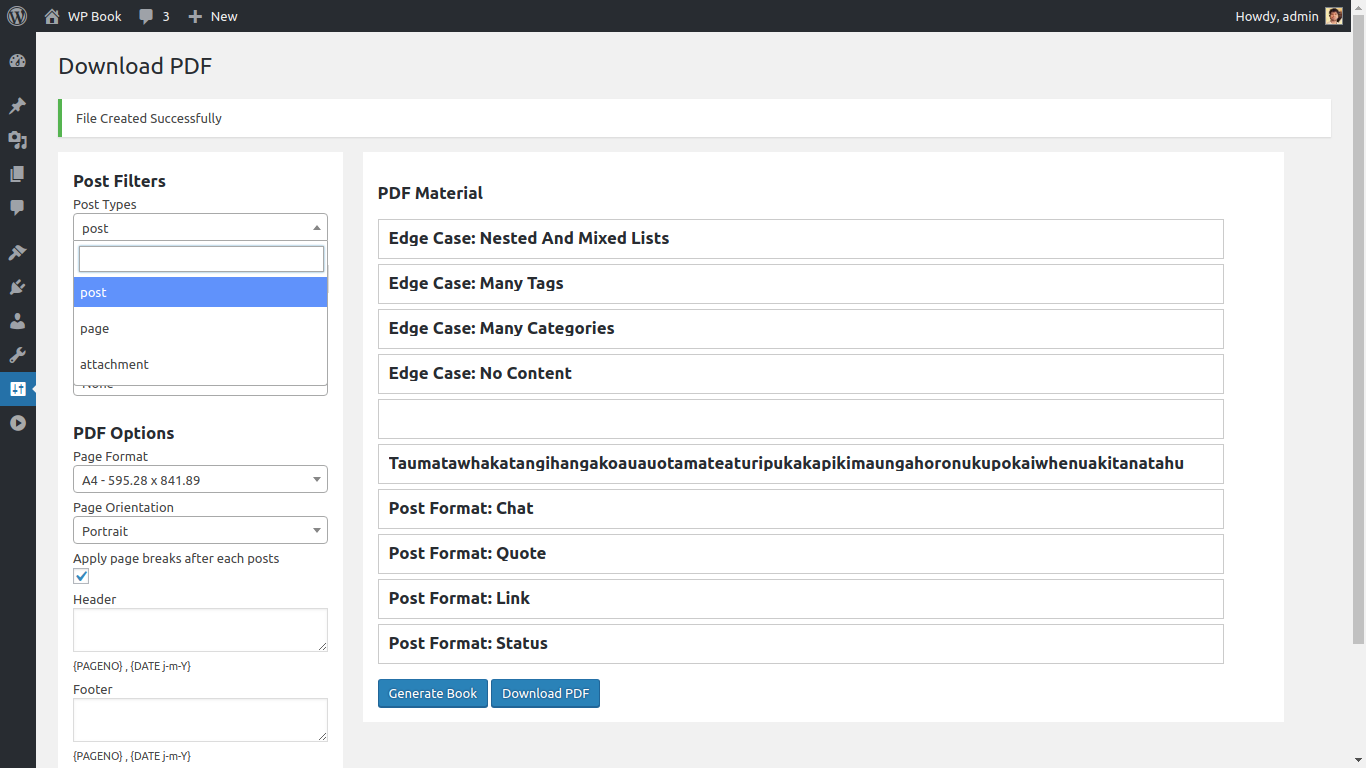Click into the Header text area
The width and height of the screenshot is (1366, 768).
click(x=200, y=630)
